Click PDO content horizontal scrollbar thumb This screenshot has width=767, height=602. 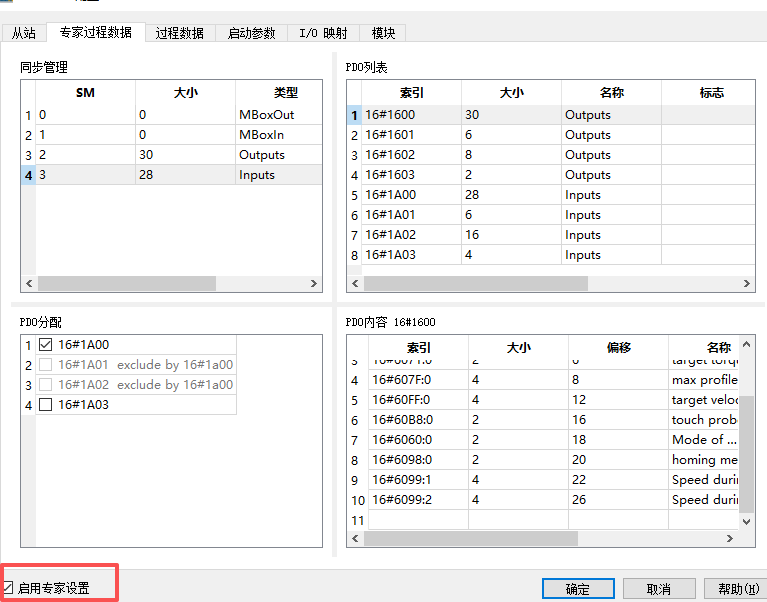(471, 538)
